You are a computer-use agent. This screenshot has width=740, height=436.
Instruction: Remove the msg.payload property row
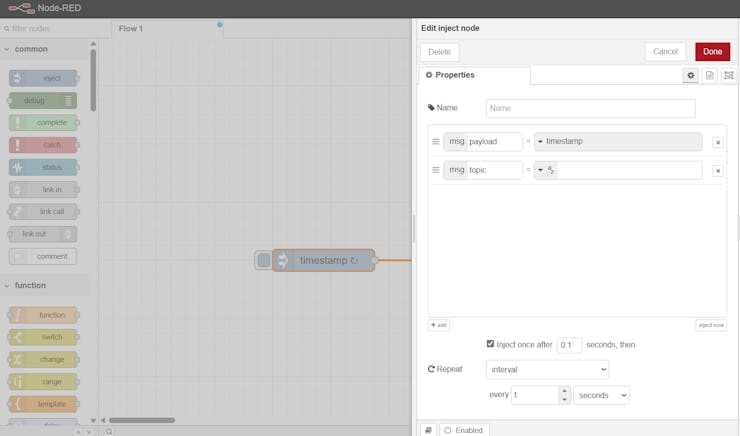click(x=718, y=142)
